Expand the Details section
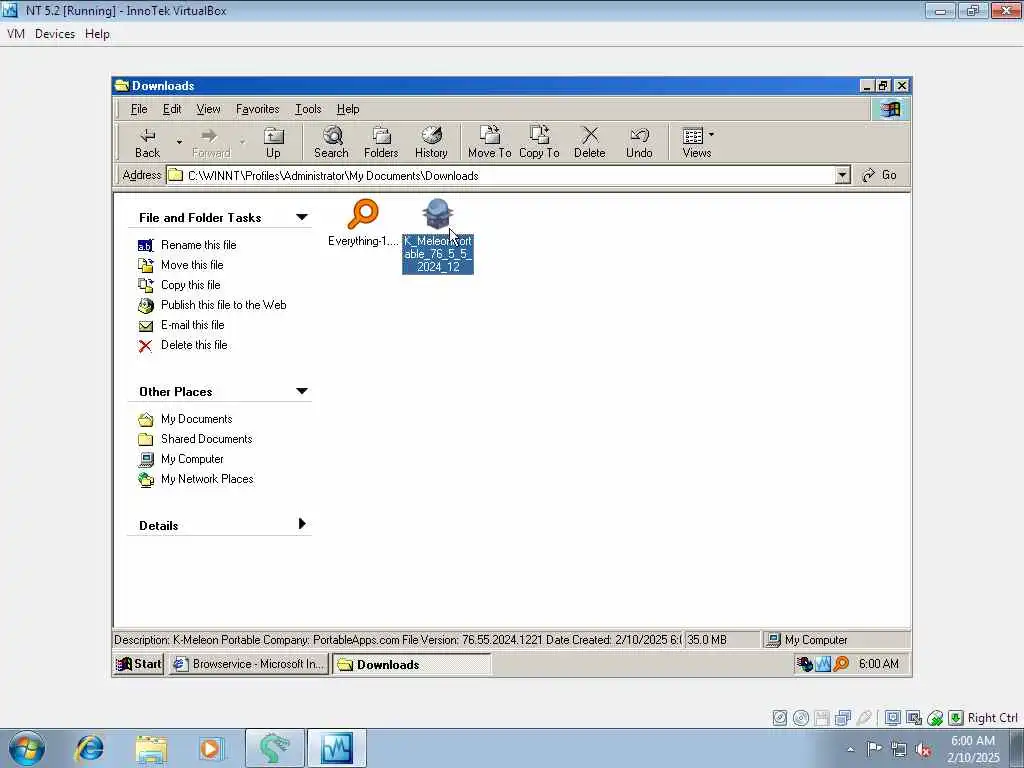 point(302,524)
